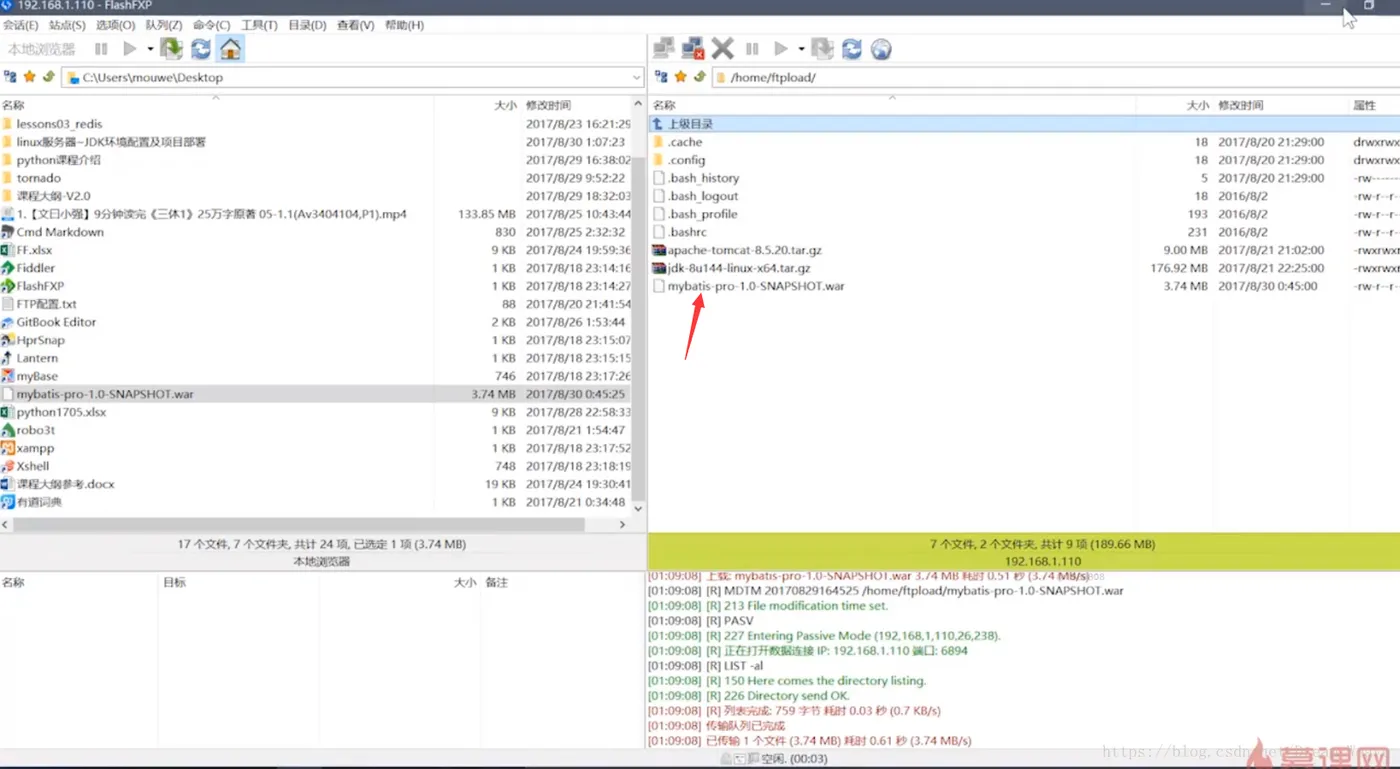Open the local play button dropdown arrow
Image resolution: width=1400 pixels, height=769 pixels.
(x=150, y=49)
